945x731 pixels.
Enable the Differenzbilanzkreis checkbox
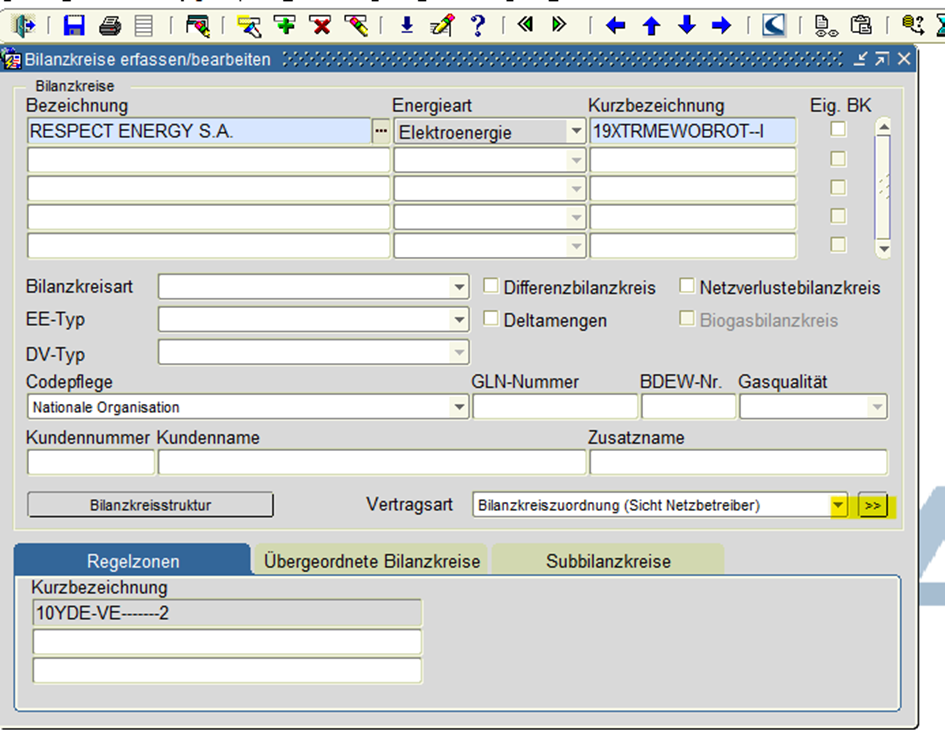tap(491, 286)
